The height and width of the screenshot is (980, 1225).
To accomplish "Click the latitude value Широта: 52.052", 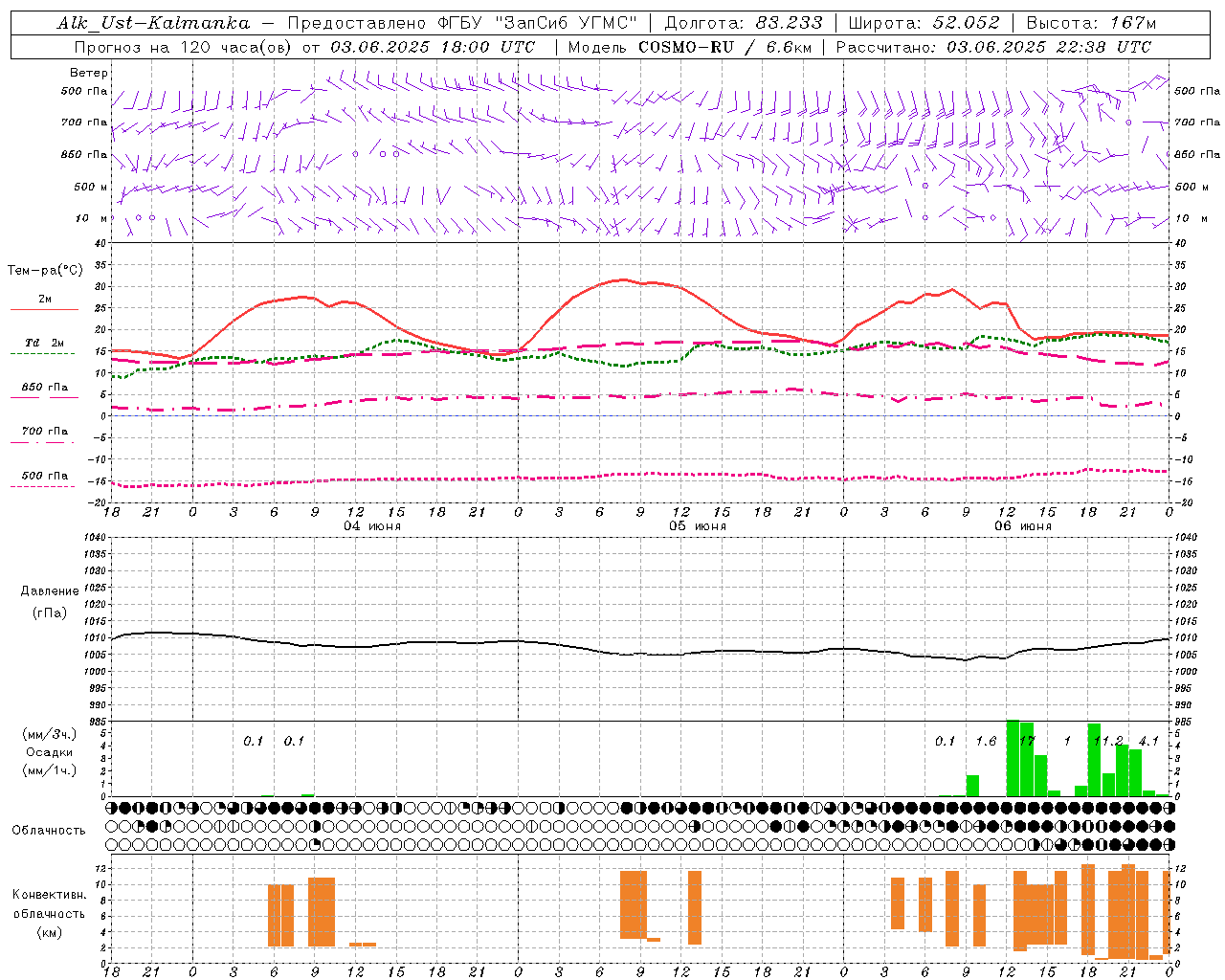I will tap(924, 23).
